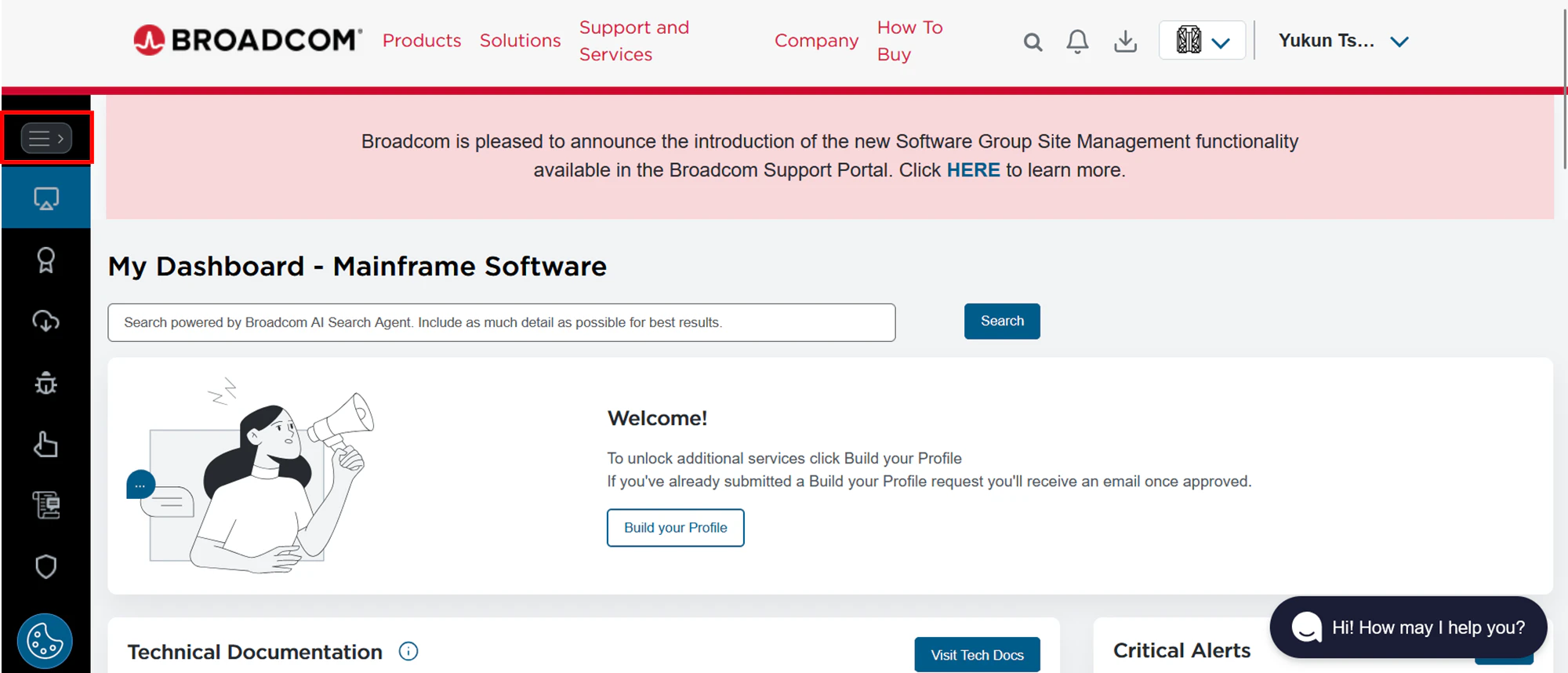Expand the Yukun Ts... user account menu

pyautogui.click(x=1343, y=41)
